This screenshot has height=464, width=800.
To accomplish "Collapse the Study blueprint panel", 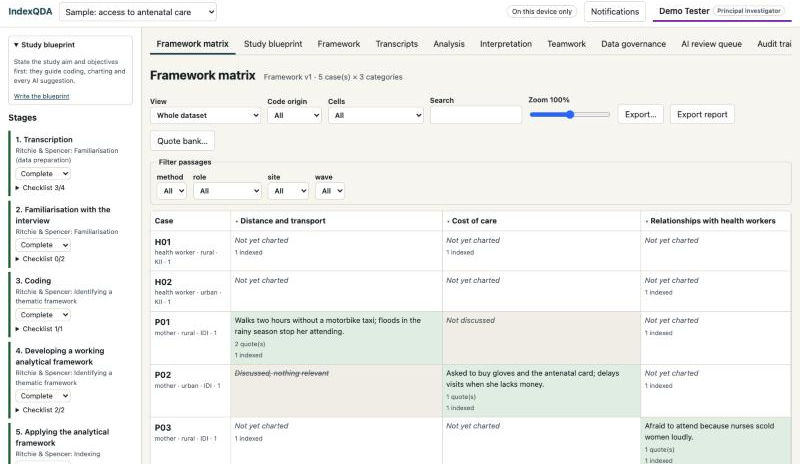I will pyautogui.click(x=44, y=45).
